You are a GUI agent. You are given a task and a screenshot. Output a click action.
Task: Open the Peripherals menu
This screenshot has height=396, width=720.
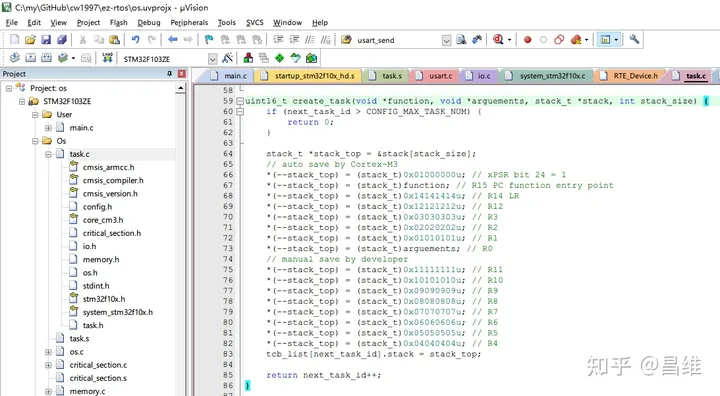(x=189, y=23)
